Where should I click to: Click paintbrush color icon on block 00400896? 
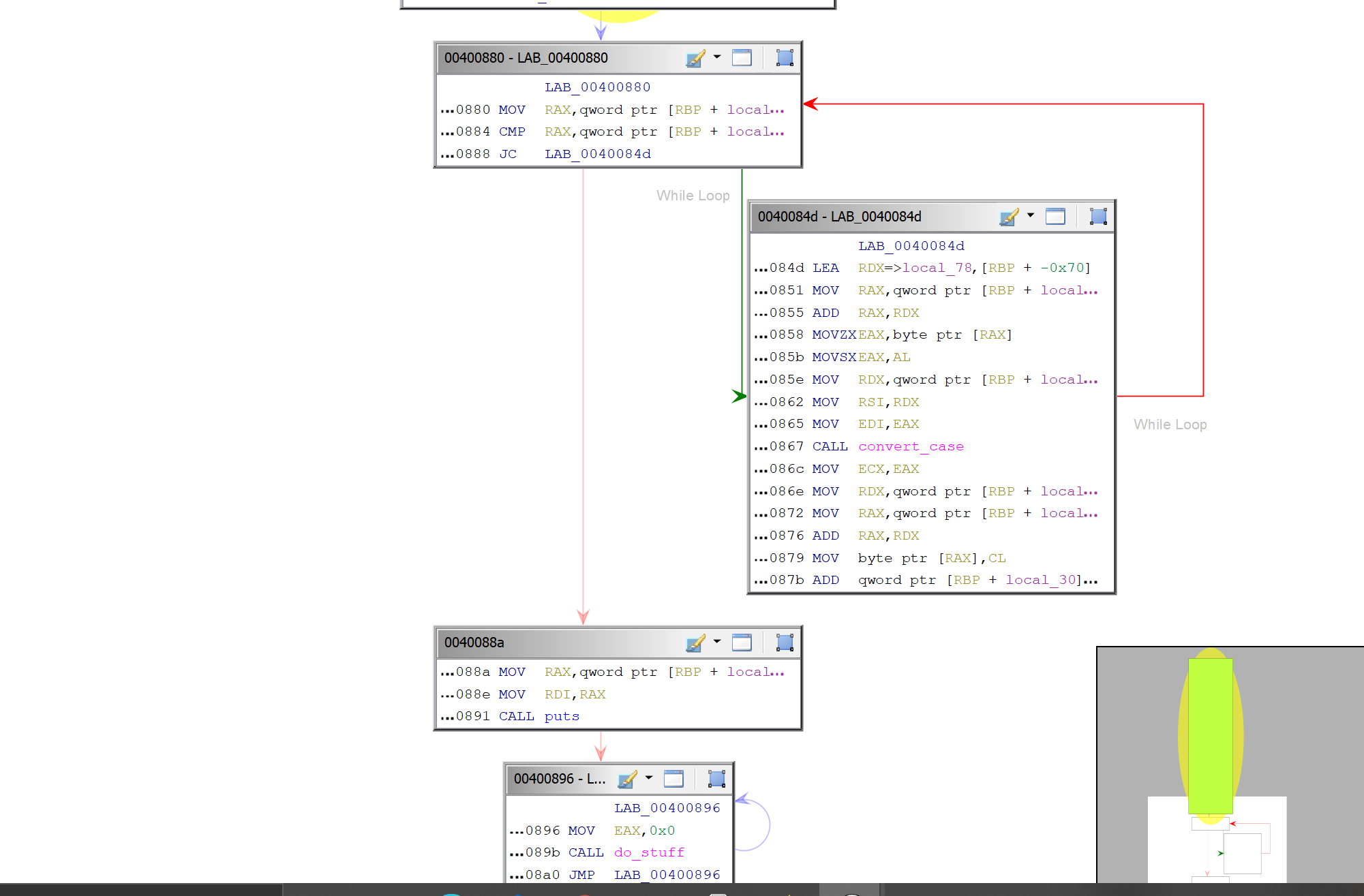[x=627, y=779]
